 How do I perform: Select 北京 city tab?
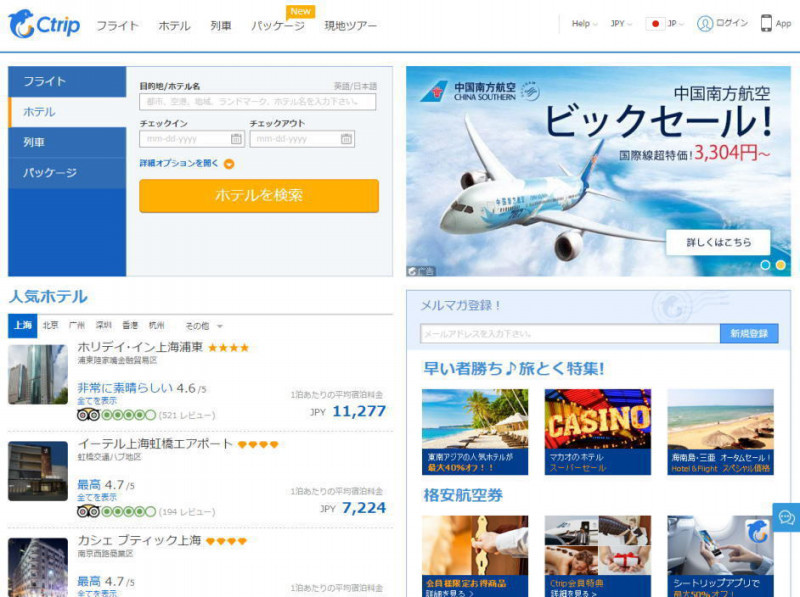pyautogui.click(x=50, y=326)
